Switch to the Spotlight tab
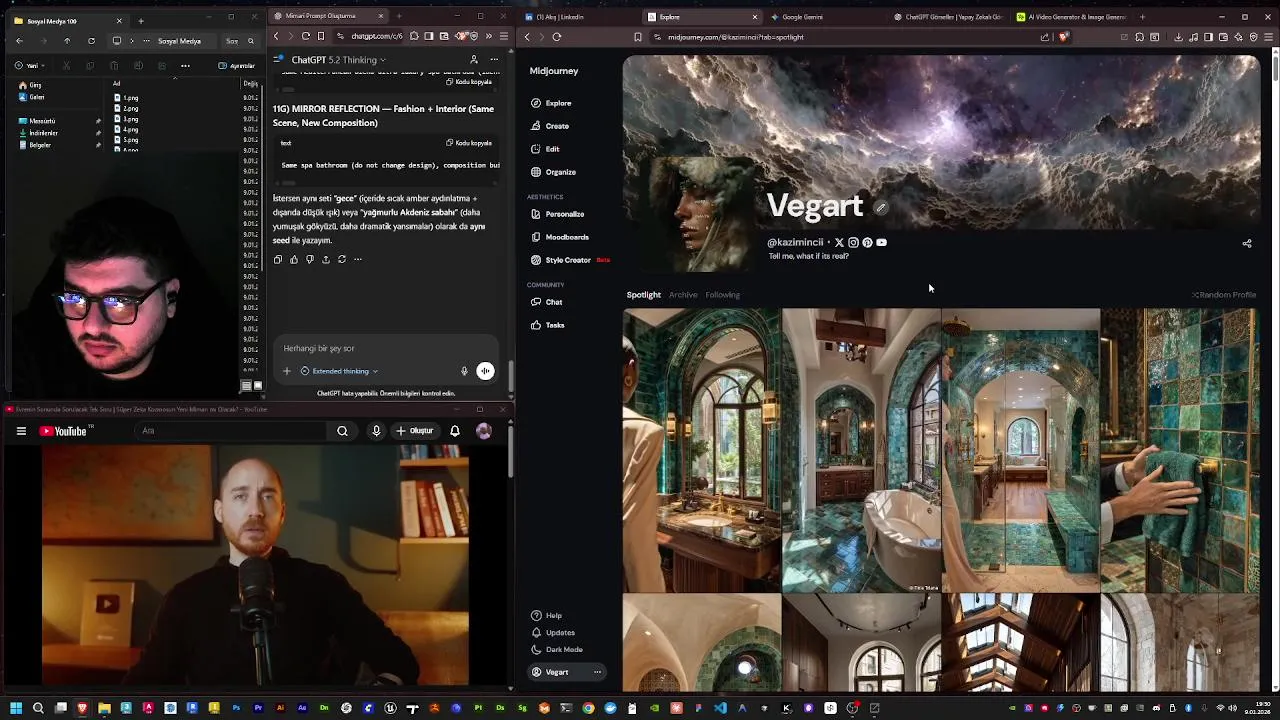 [643, 295]
